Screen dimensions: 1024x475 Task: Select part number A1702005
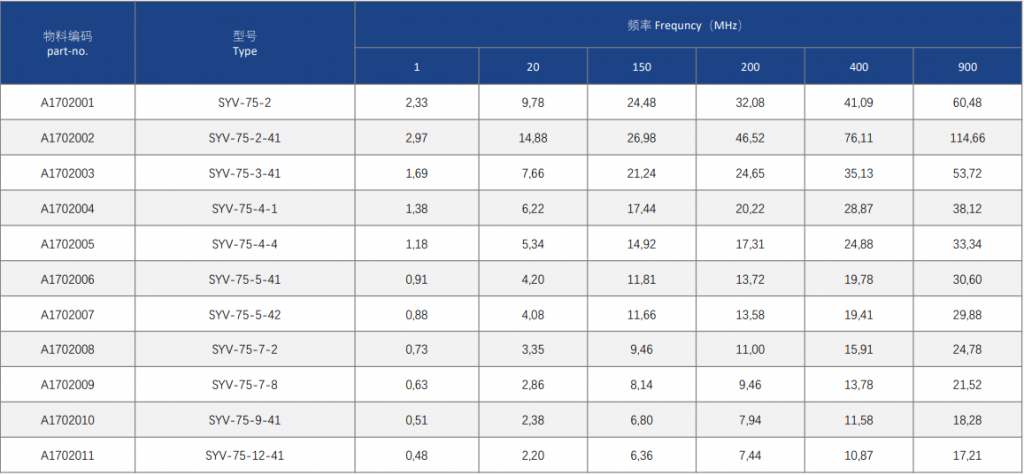point(68,244)
